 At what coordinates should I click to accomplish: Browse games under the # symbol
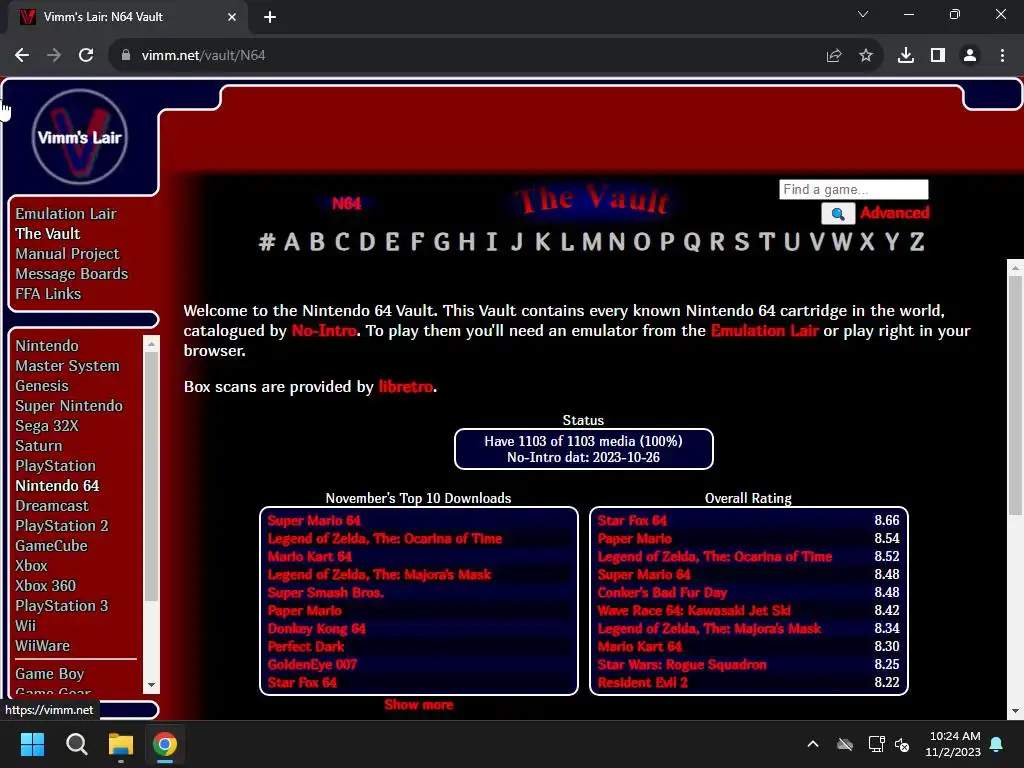click(x=266, y=242)
